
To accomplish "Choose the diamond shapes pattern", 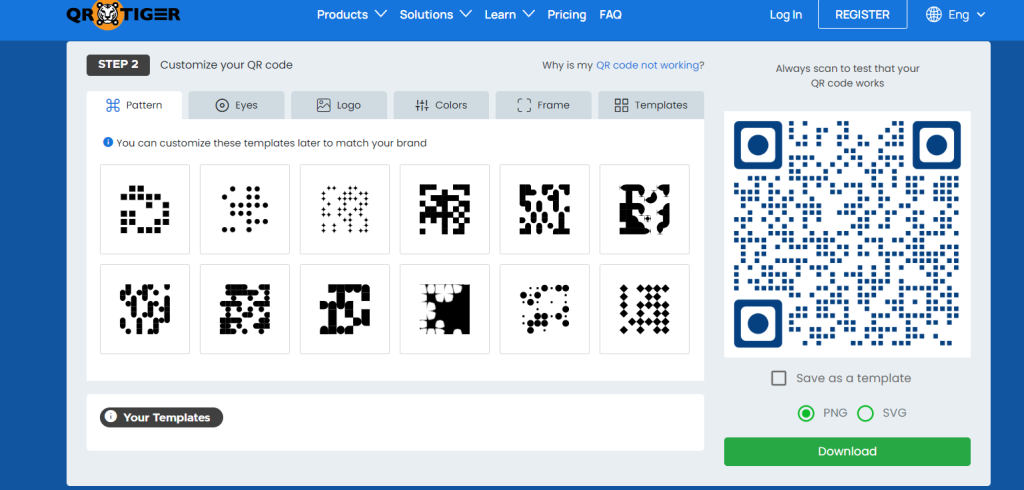I will point(645,309).
